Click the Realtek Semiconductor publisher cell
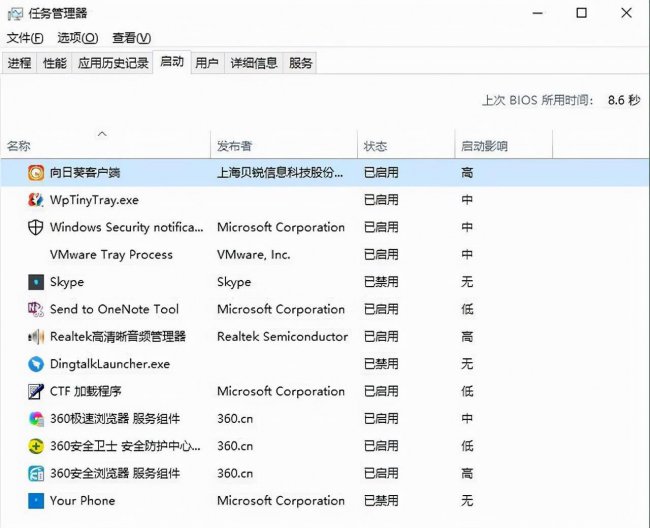 [282, 337]
